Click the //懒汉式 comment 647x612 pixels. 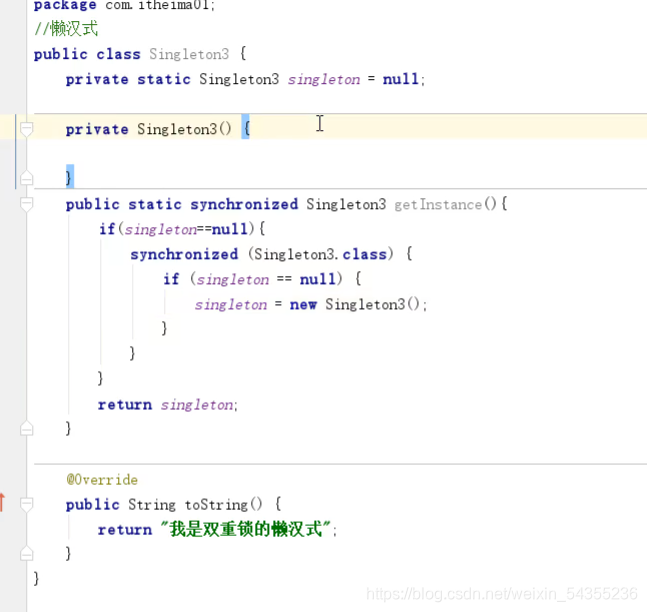pyautogui.click(x=66, y=29)
